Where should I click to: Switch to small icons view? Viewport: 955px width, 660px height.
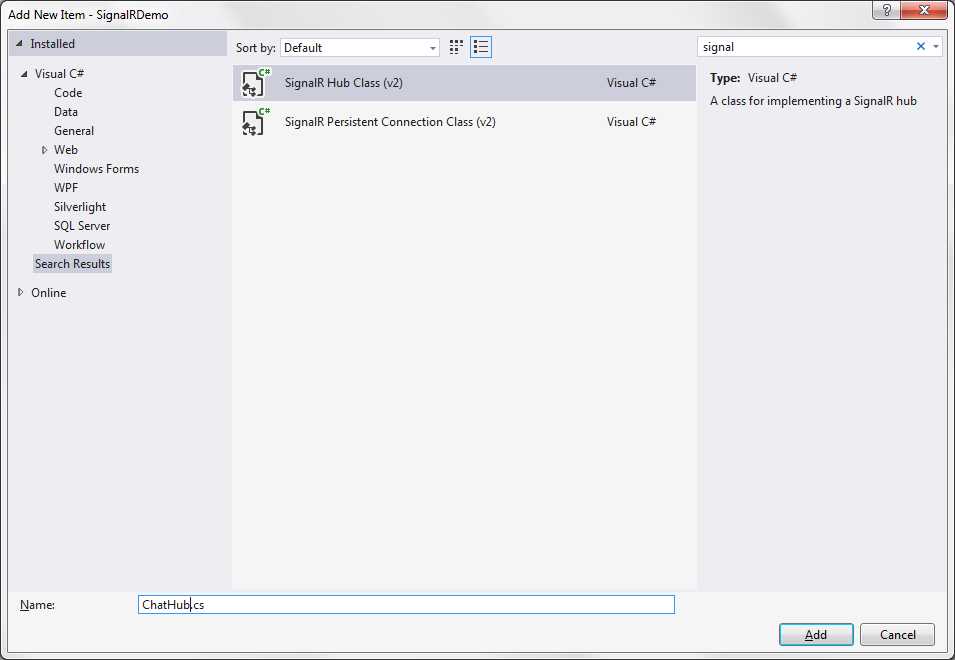[x=456, y=47]
